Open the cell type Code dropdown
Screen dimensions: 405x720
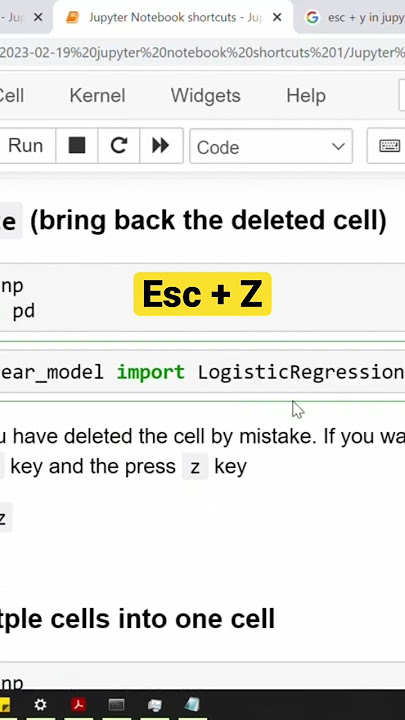[x=271, y=146]
